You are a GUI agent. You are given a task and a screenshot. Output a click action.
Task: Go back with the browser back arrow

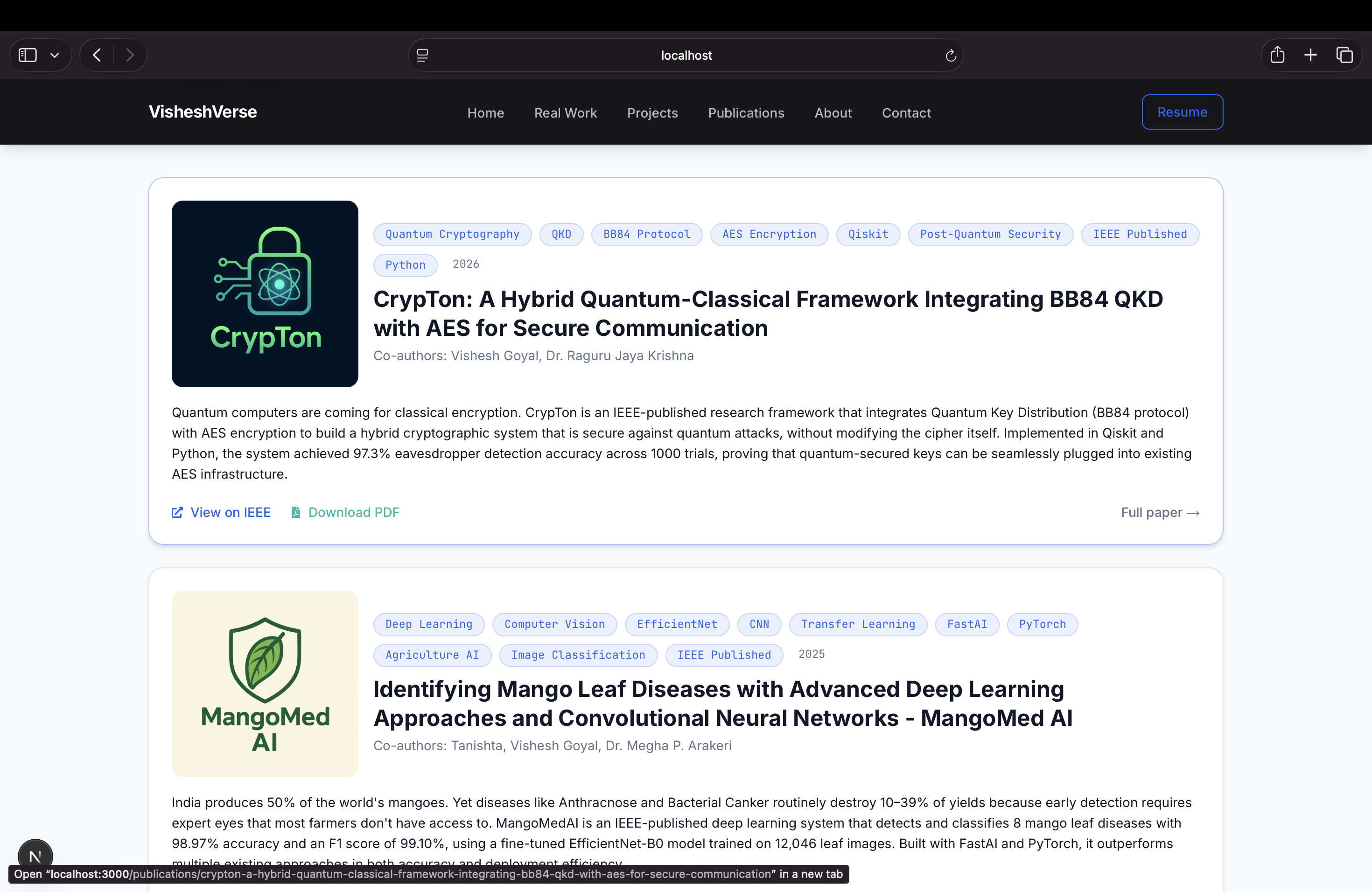pos(97,56)
